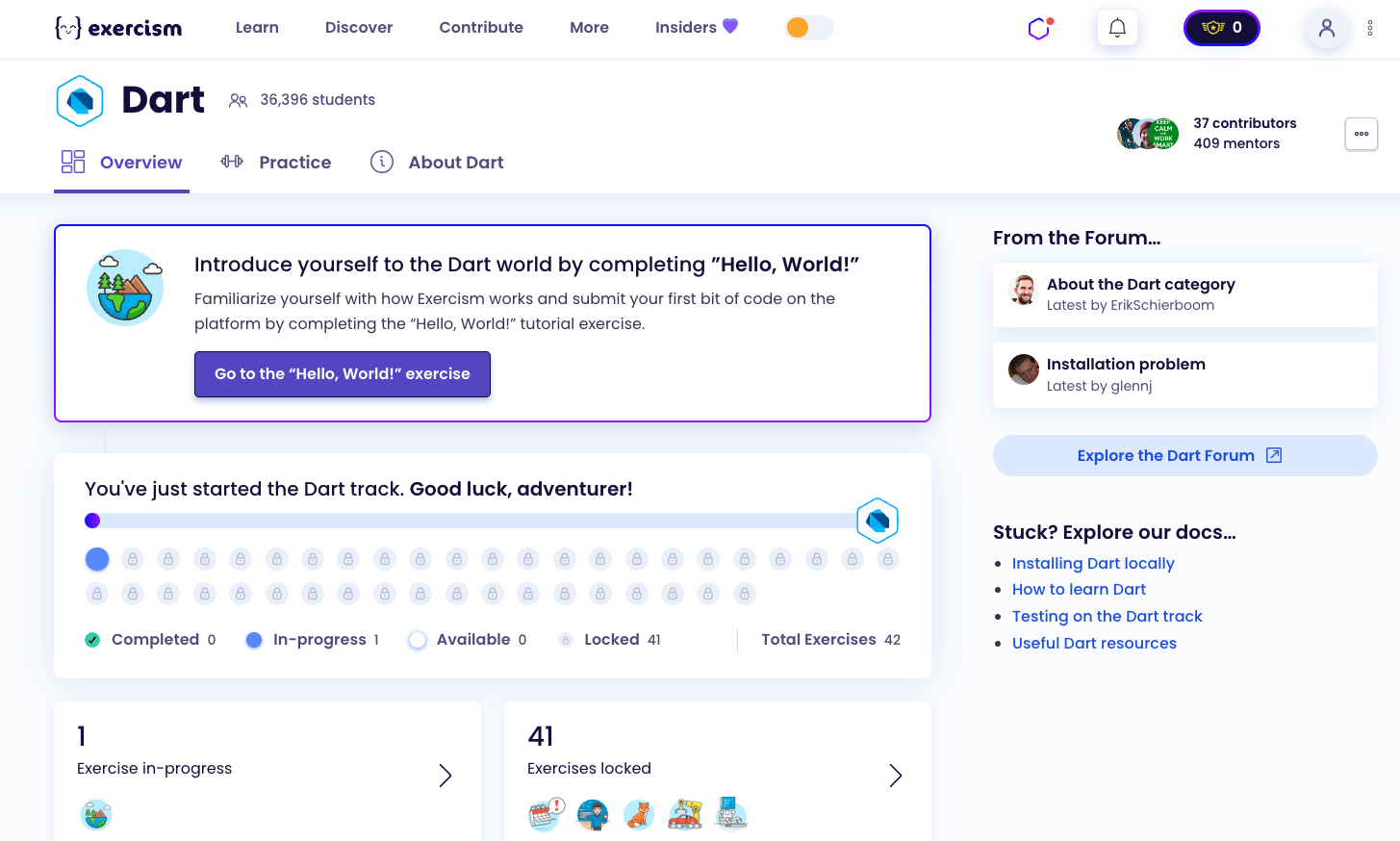
Task: Click the calendar exercise icon in locked card
Action: [x=547, y=815]
